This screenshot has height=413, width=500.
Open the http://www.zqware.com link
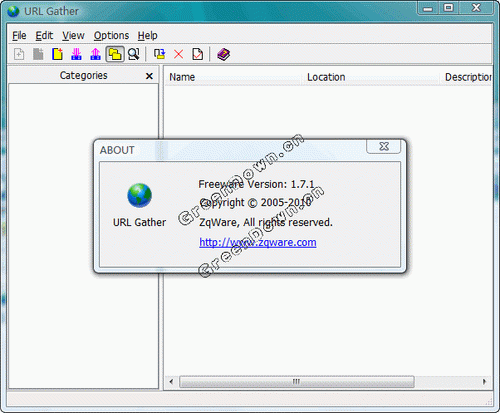click(258, 242)
